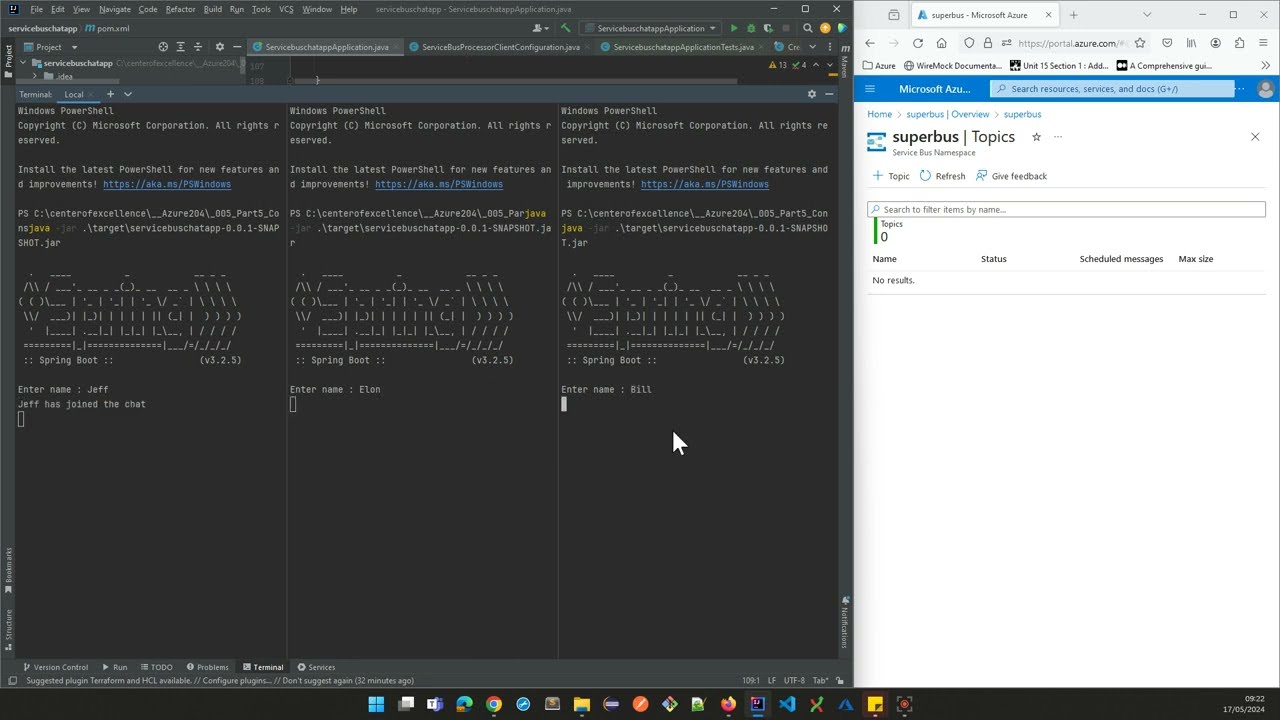Viewport: 1280px width, 720px height.
Task: Open the Navigate menu
Action: (115, 9)
